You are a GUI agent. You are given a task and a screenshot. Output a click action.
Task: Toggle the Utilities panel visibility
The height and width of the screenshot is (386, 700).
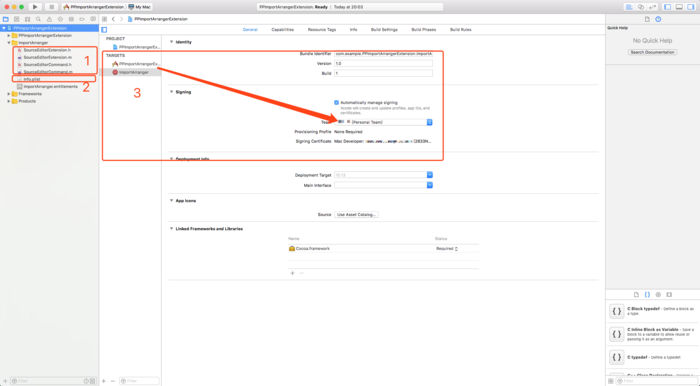click(x=691, y=7)
